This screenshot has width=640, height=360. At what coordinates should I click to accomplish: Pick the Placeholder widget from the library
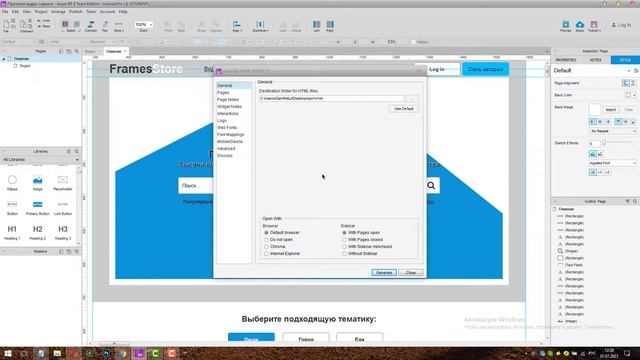pyautogui.click(x=62, y=182)
